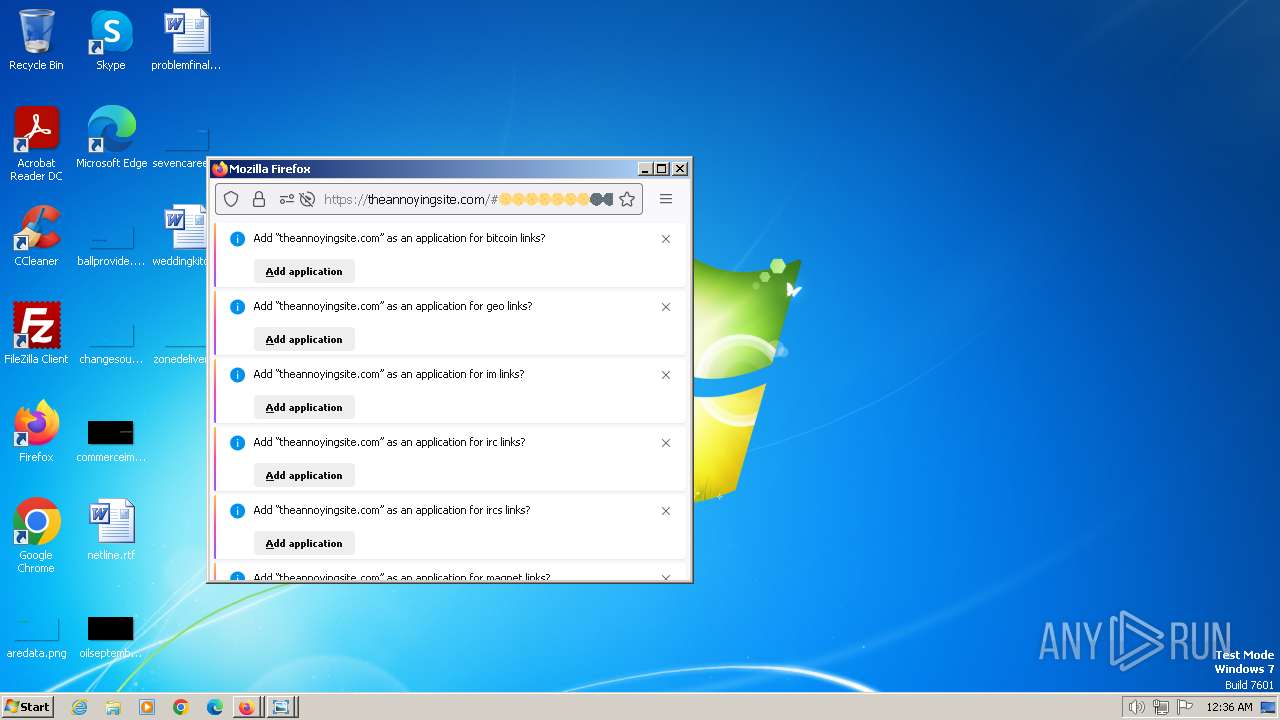Select the FileZilla Client desktop shortcut
This screenshot has width=1280, height=720.
(x=36, y=333)
